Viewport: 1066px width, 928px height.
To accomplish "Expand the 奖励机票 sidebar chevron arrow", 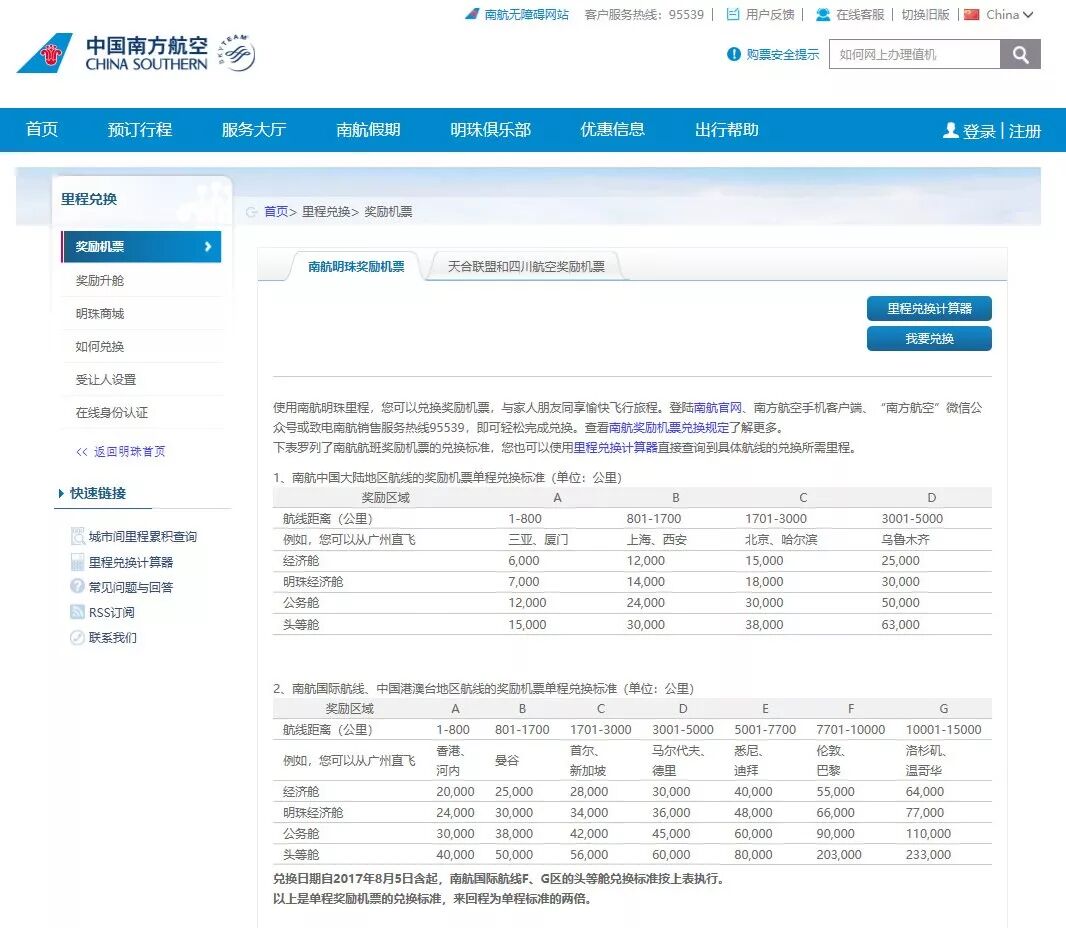I will tap(208, 246).
